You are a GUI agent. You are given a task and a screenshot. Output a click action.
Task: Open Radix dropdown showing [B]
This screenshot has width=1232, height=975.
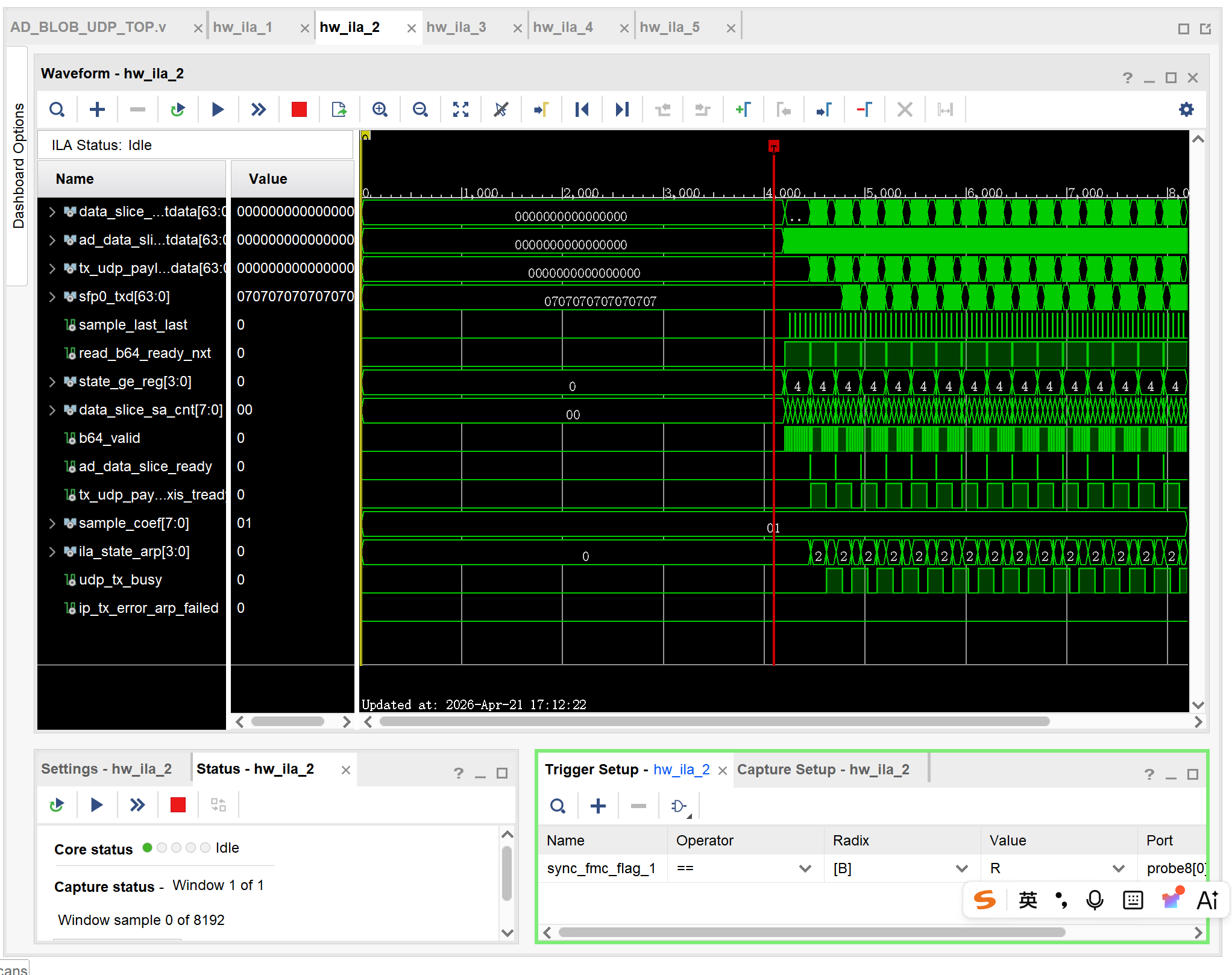(x=961, y=868)
